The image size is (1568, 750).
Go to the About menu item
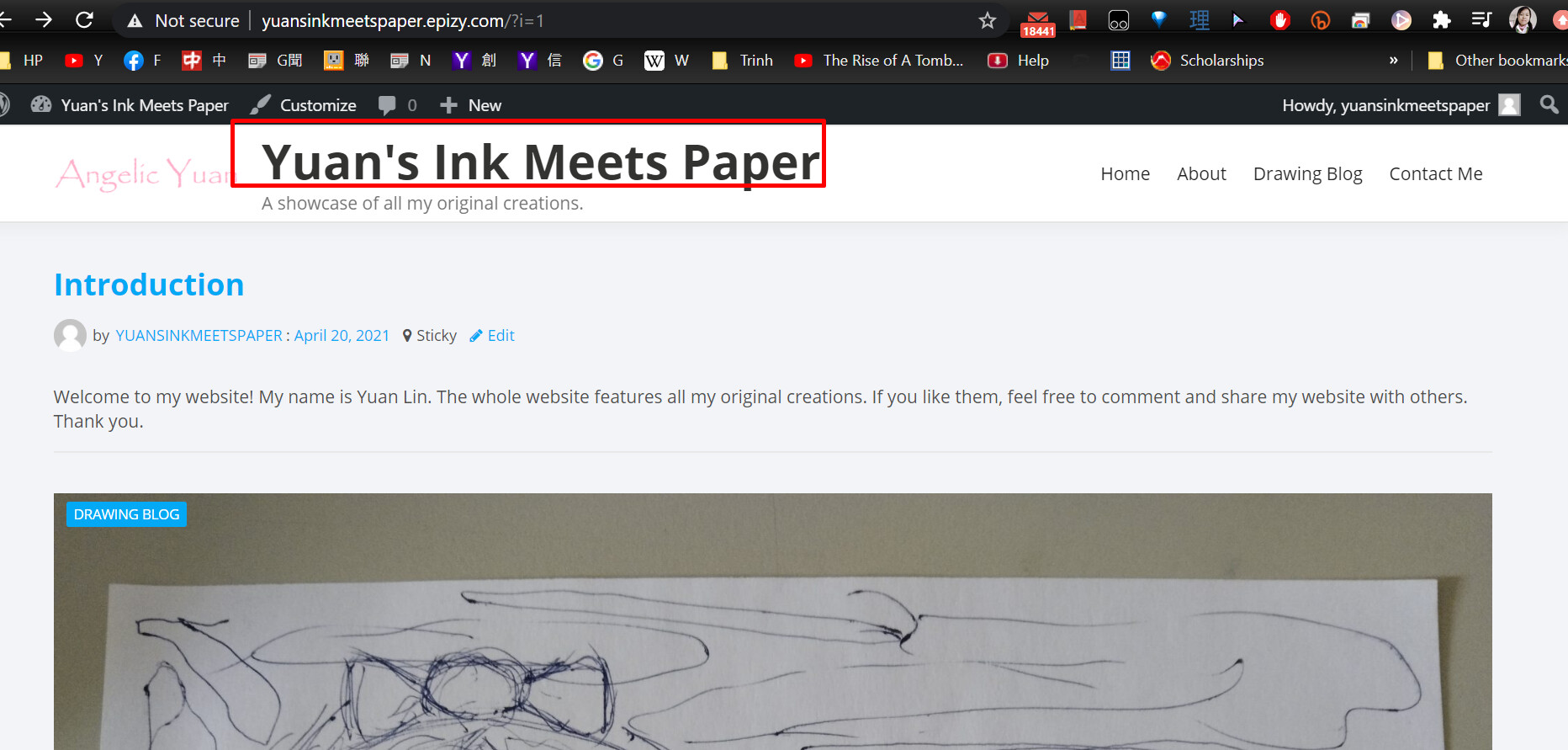[x=1200, y=173]
